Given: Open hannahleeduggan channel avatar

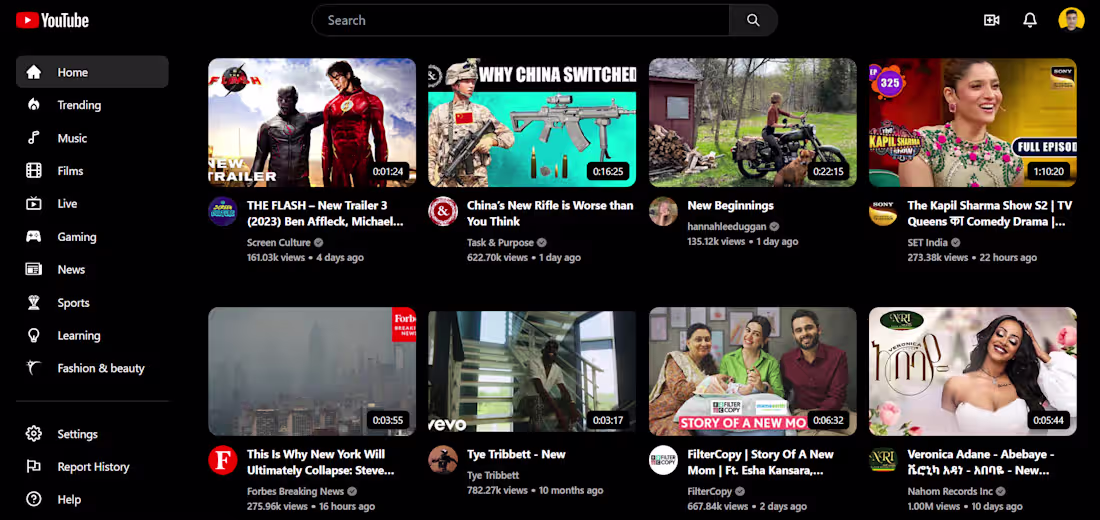Looking at the screenshot, I should coord(663,211).
